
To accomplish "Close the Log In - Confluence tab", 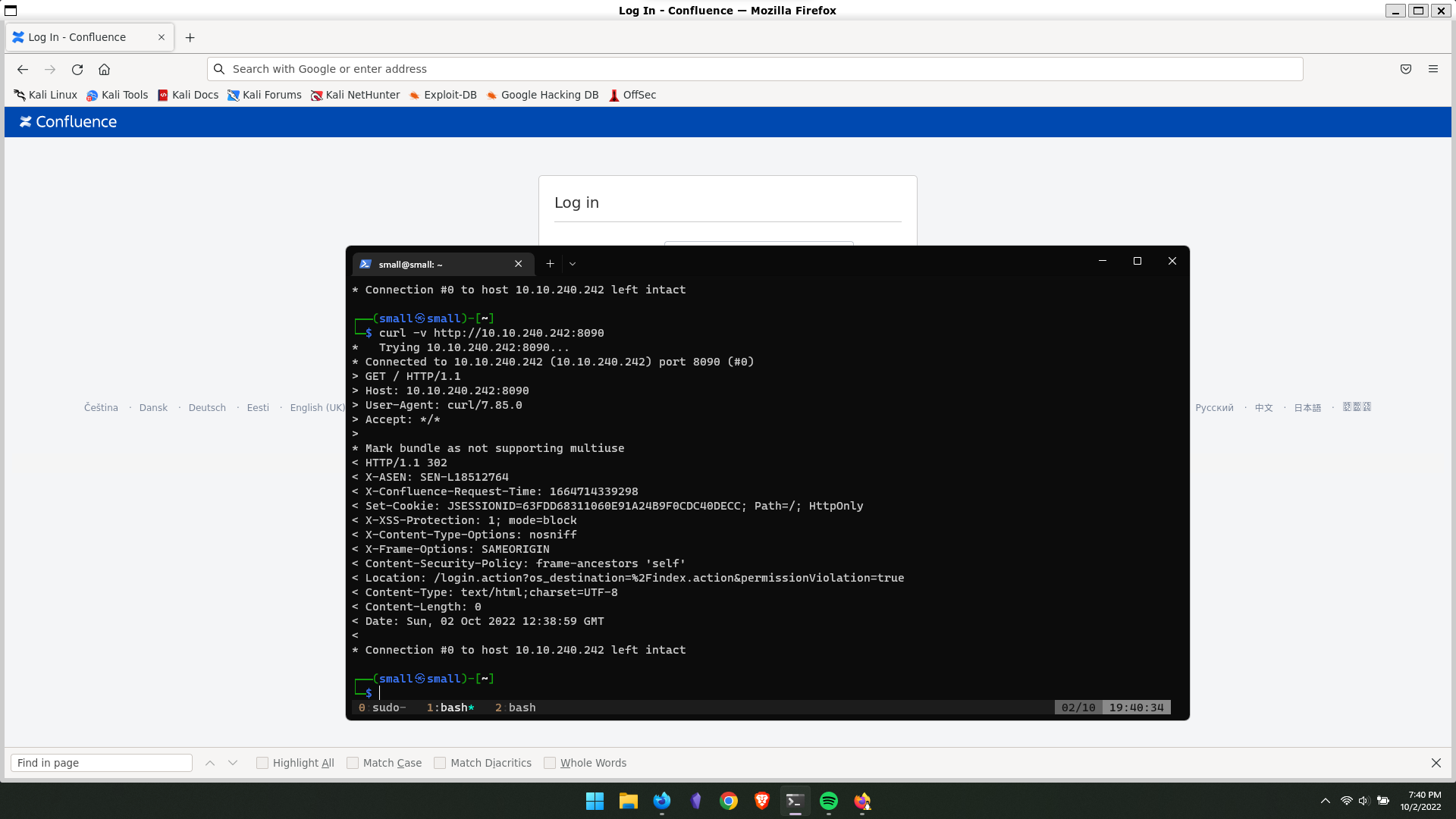I will [162, 37].
